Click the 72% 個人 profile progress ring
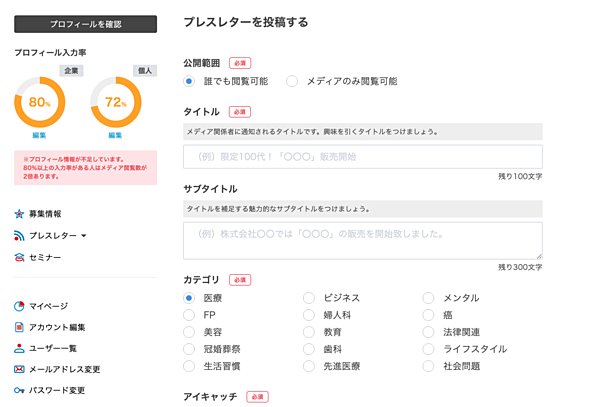This screenshot has height=407, width=600. 115,102
